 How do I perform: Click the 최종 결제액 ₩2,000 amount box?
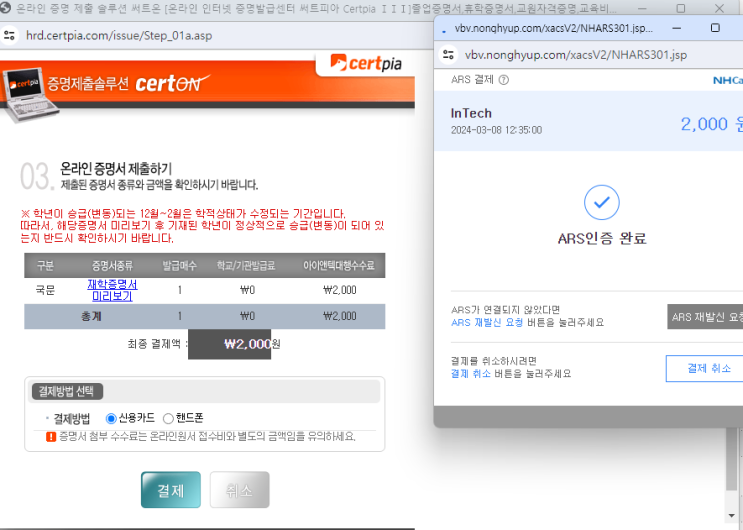point(229,344)
